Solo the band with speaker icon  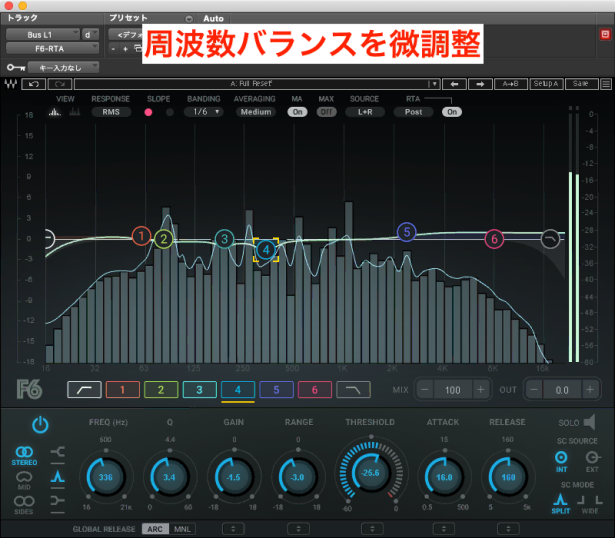[x=590, y=422]
